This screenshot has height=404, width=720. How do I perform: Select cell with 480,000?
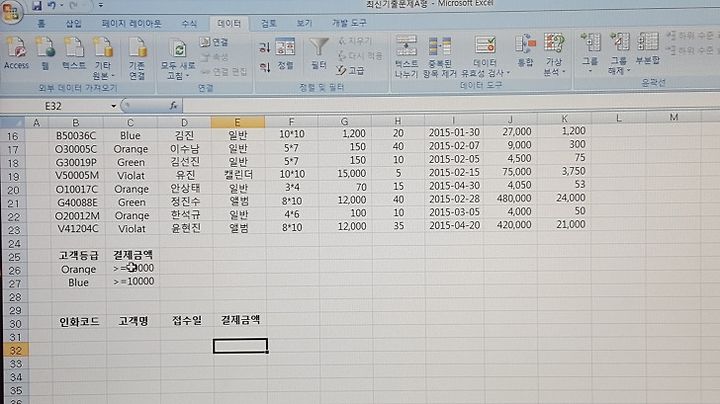click(x=512, y=198)
